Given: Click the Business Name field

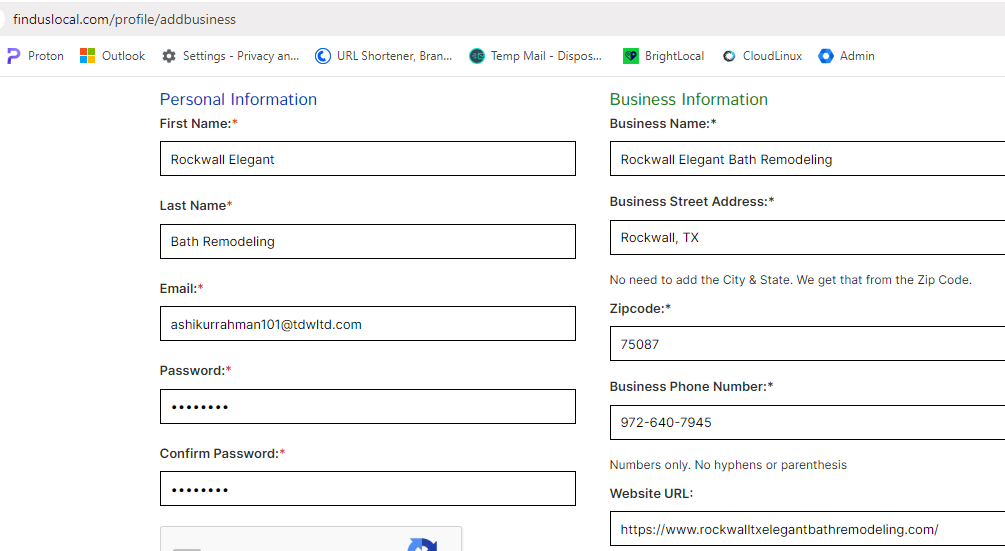Looking at the screenshot, I should pos(808,159).
